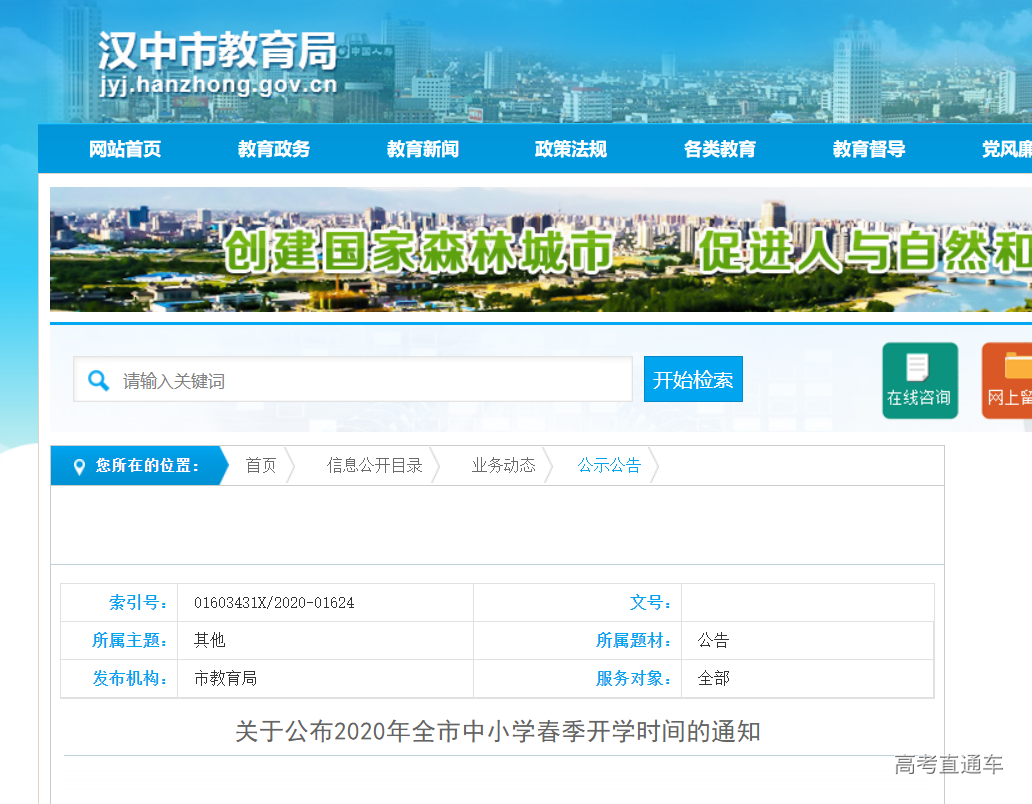The image size is (1032, 804).
Task: Navigate to 业务动态 breadcrumb link
Action: (x=504, y=466)
